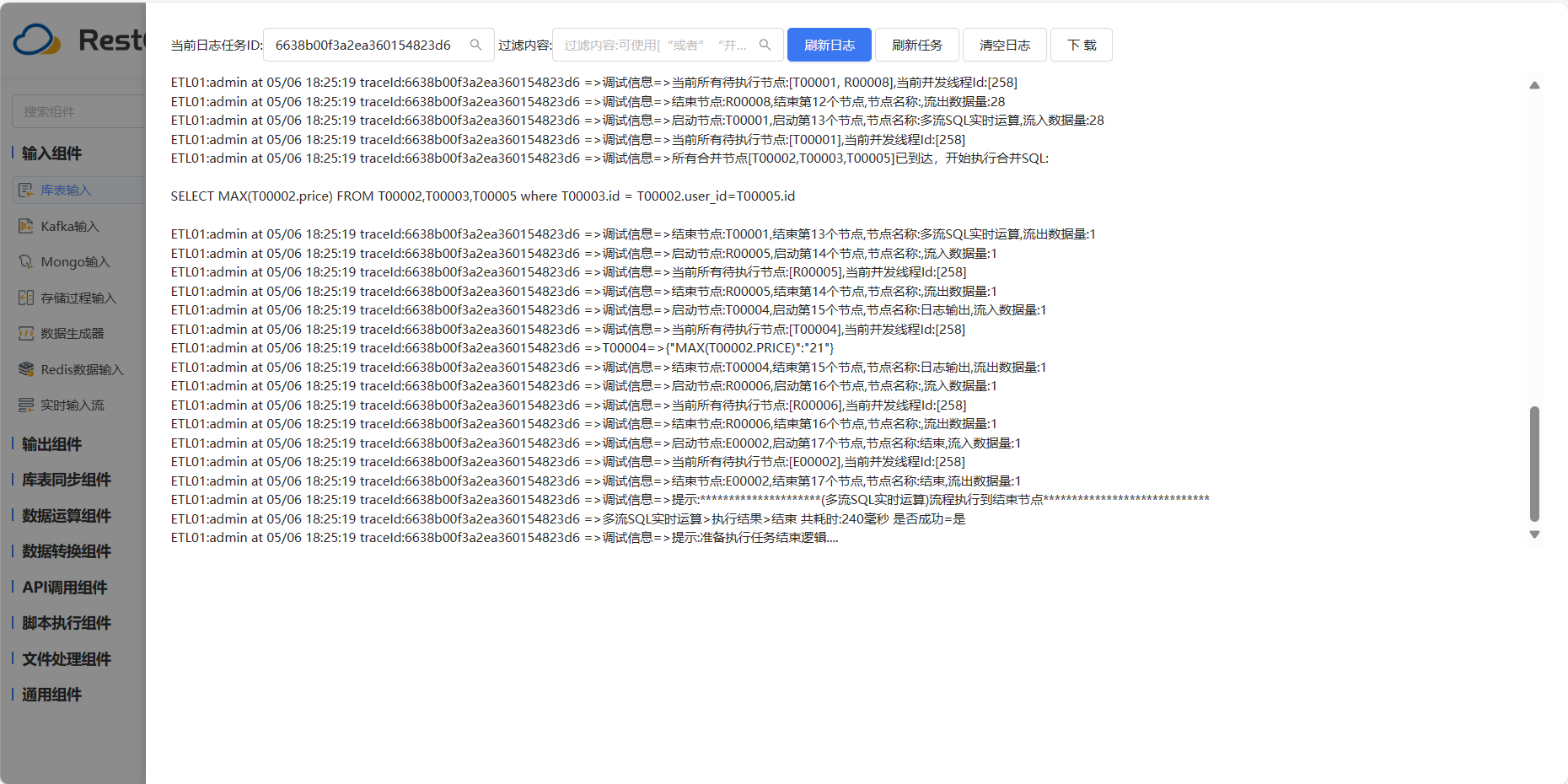Click the log vertical scrollbar thumb
The height and width of the screenshot is (784, 1568).
coord(1534,464)
